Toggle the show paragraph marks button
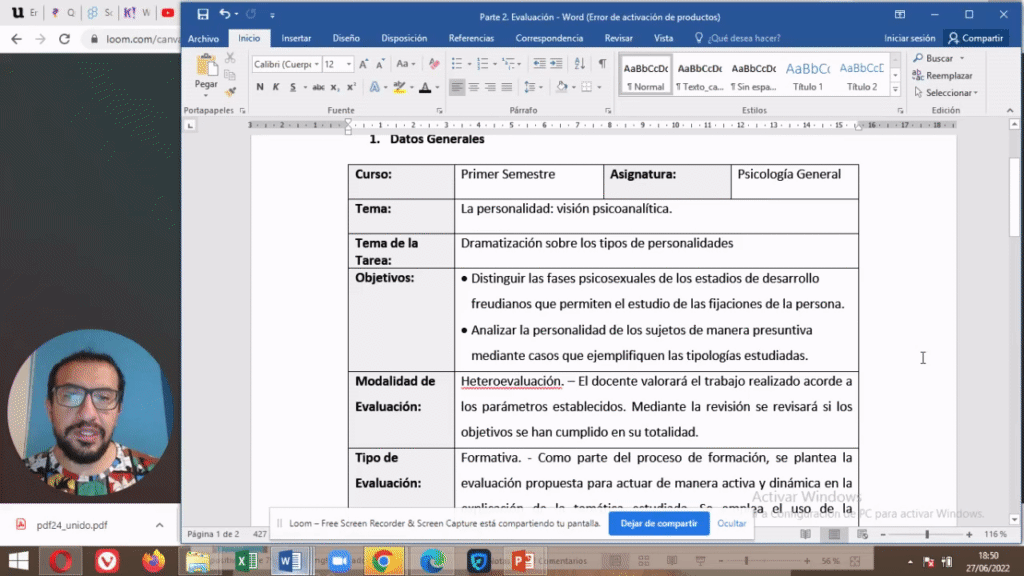Image resolution: width=1024 pixels, height=576 pixels. click(x=602, y=64)
